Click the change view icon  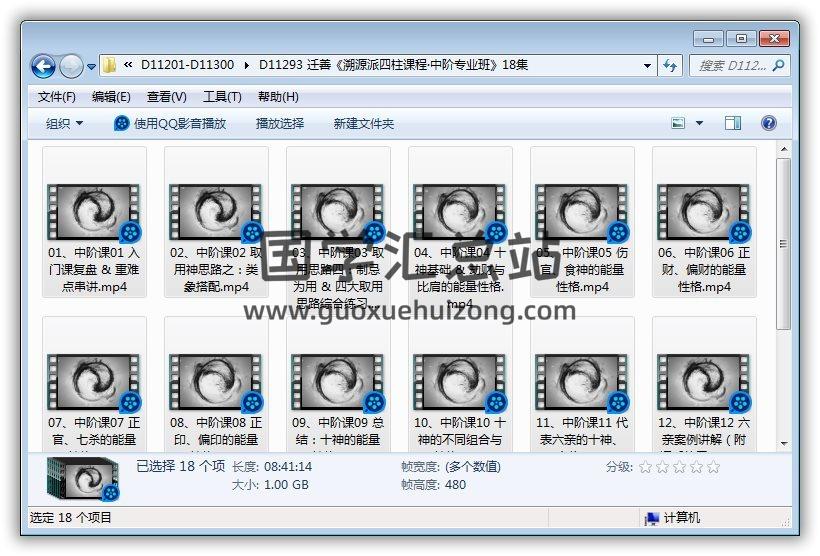[x=679, y=123]
